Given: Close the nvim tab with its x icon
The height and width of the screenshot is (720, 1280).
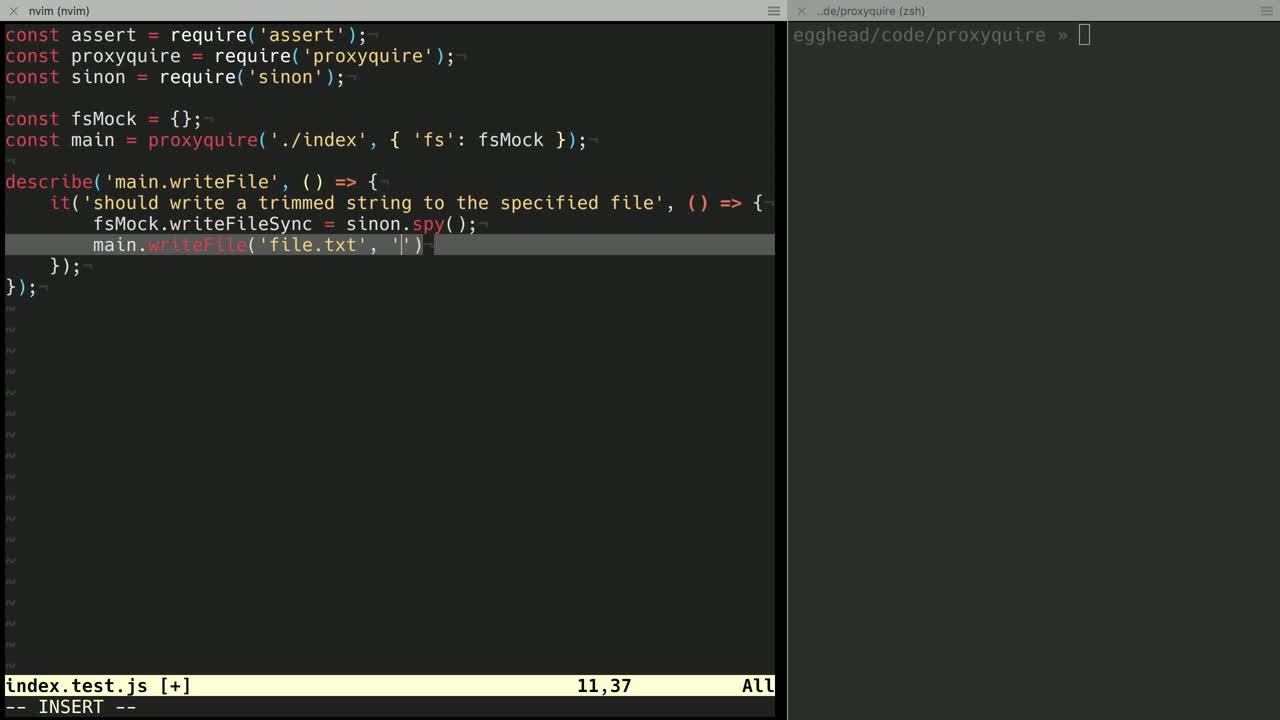Looking at the screenshot, I should pyautogui.click(x=14, y=11).
